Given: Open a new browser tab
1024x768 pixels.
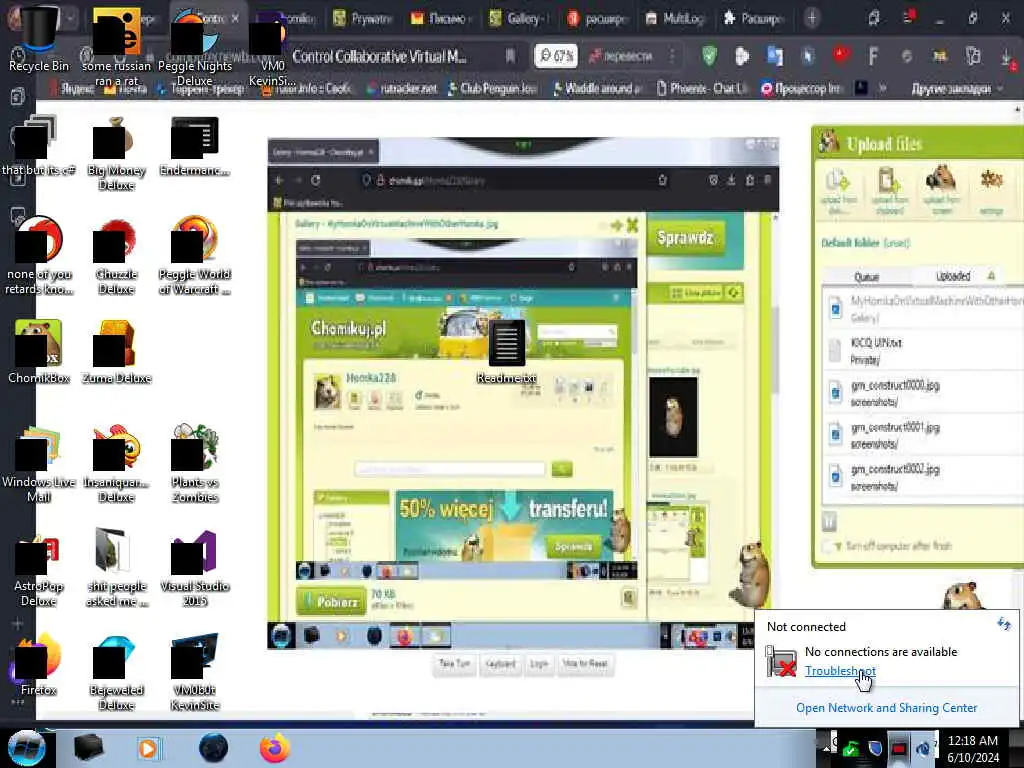Looking at the screenshot, I should click(x=812, y=18).
